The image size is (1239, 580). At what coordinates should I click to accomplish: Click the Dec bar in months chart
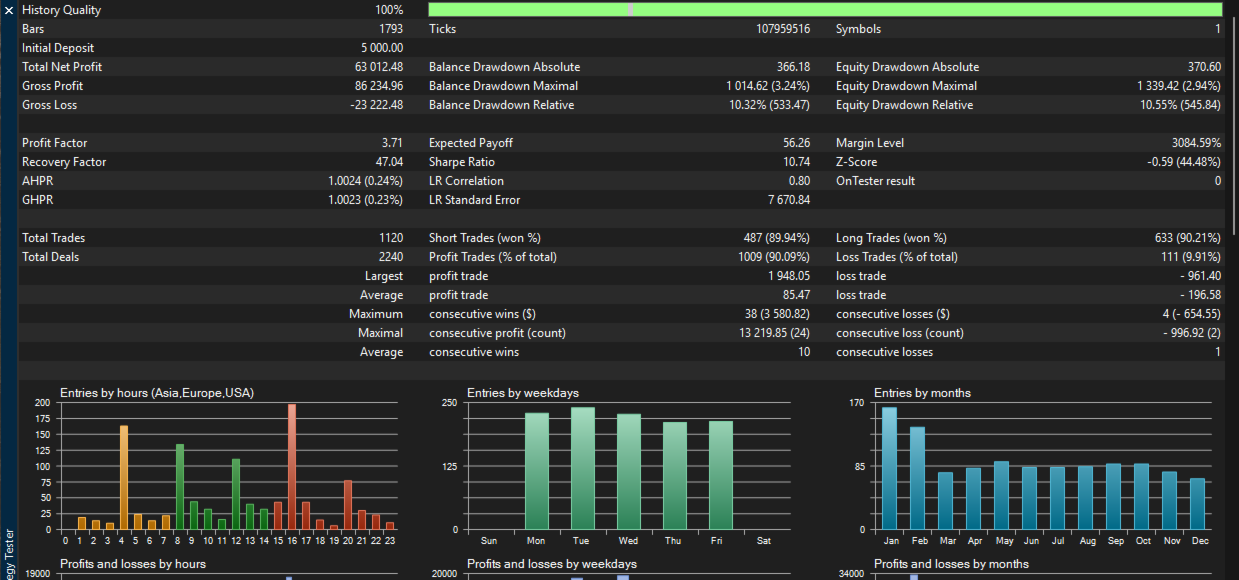point(1198,504)
